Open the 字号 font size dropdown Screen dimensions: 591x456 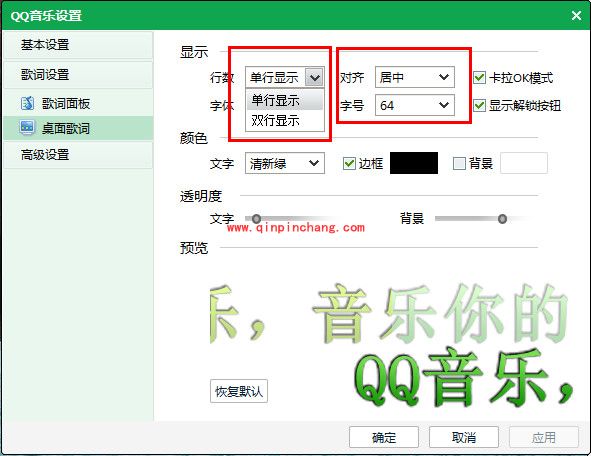coord(415,105)
